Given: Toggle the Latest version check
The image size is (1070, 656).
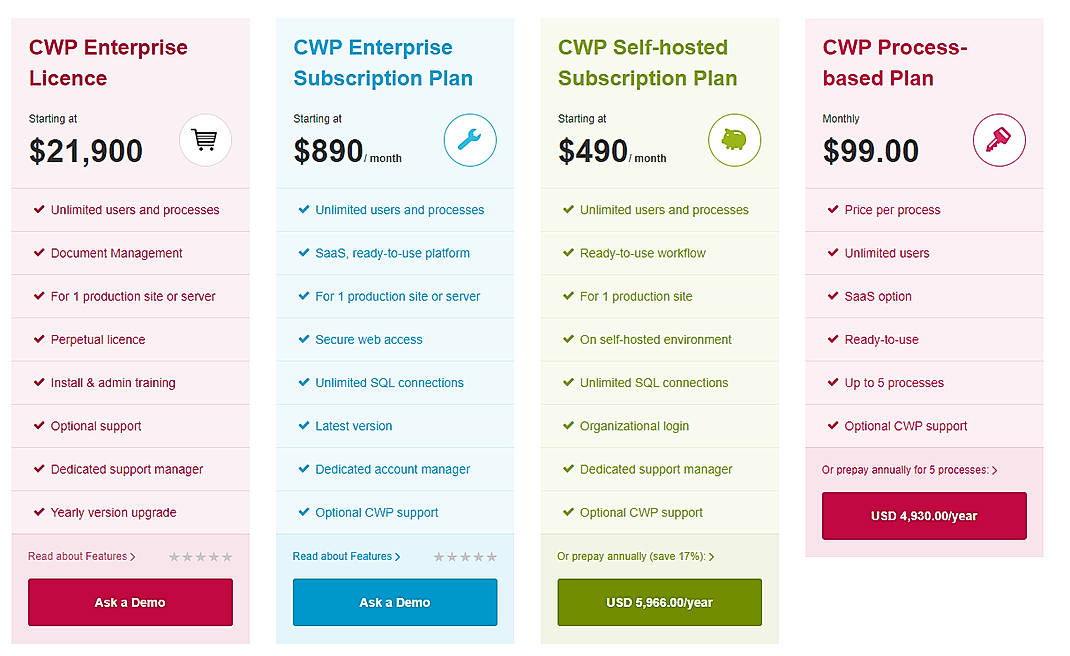Looking at the screenshot, I should [304, 426].
